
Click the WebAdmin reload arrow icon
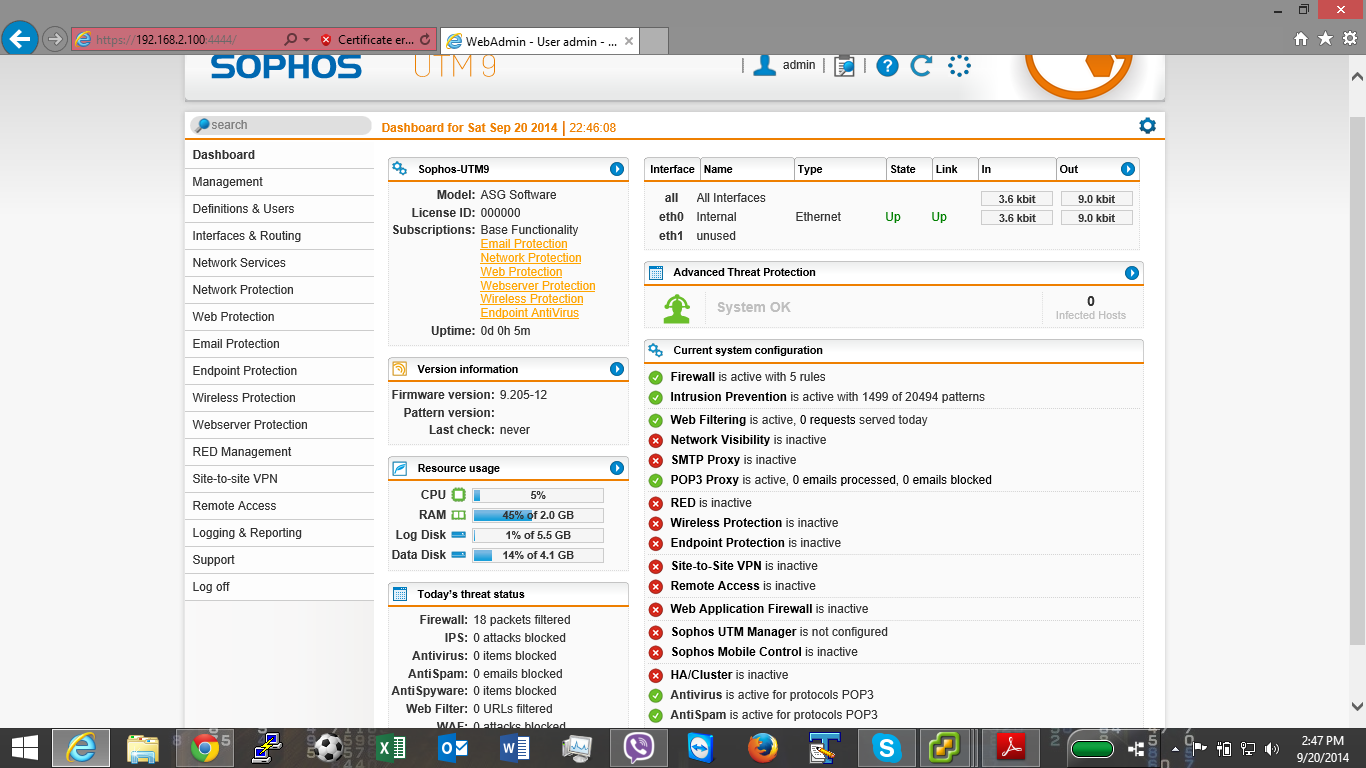pyautogui.click(x=921, y=66)
